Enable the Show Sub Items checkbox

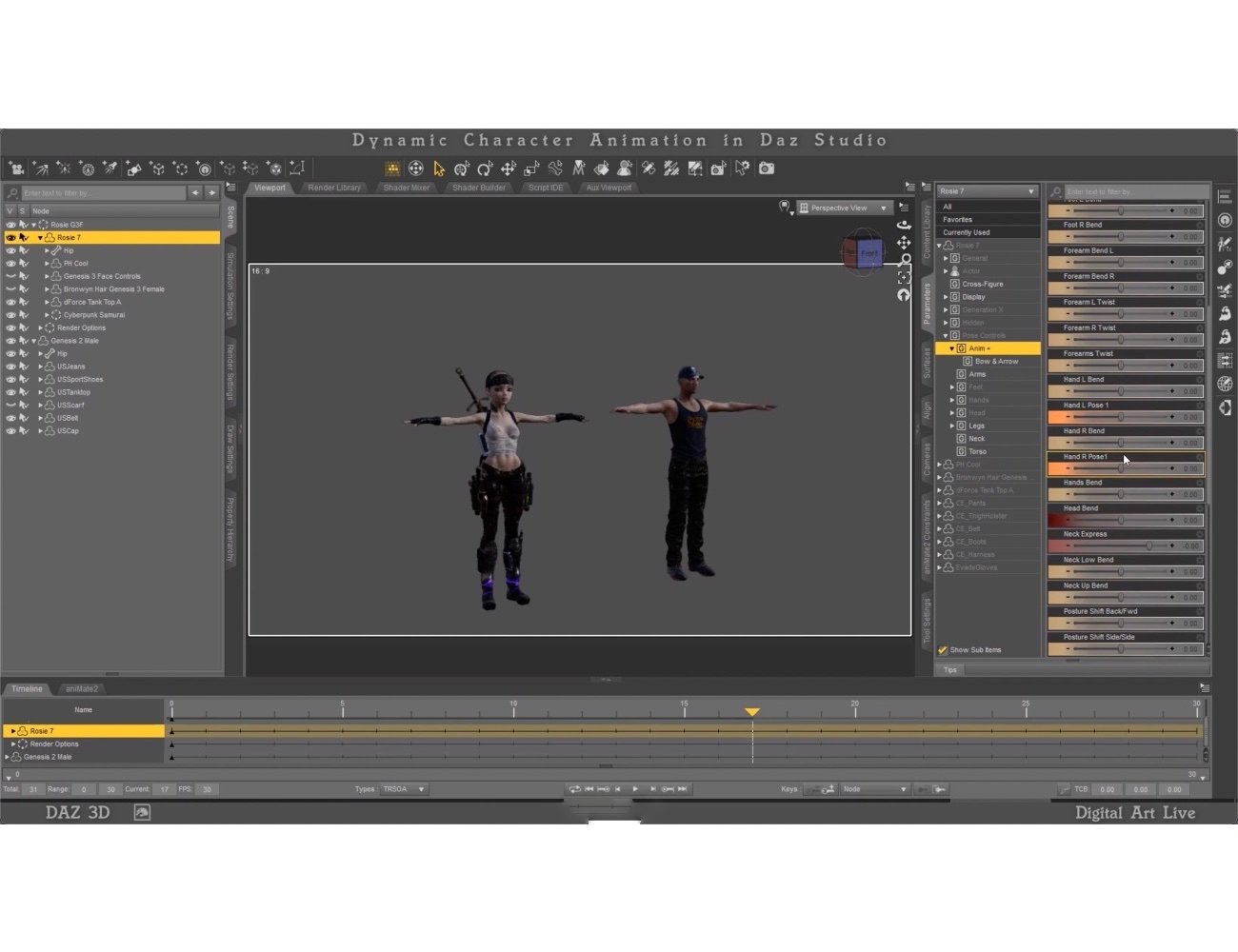pos(943,649)
